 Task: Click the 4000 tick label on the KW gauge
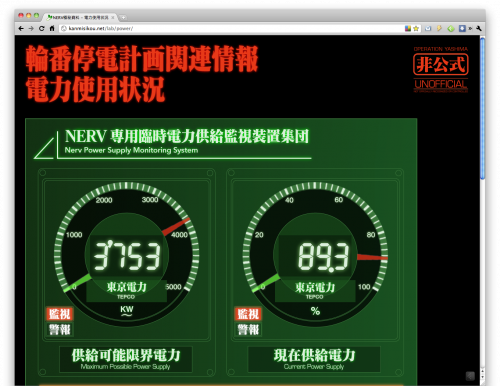(179, 235)
